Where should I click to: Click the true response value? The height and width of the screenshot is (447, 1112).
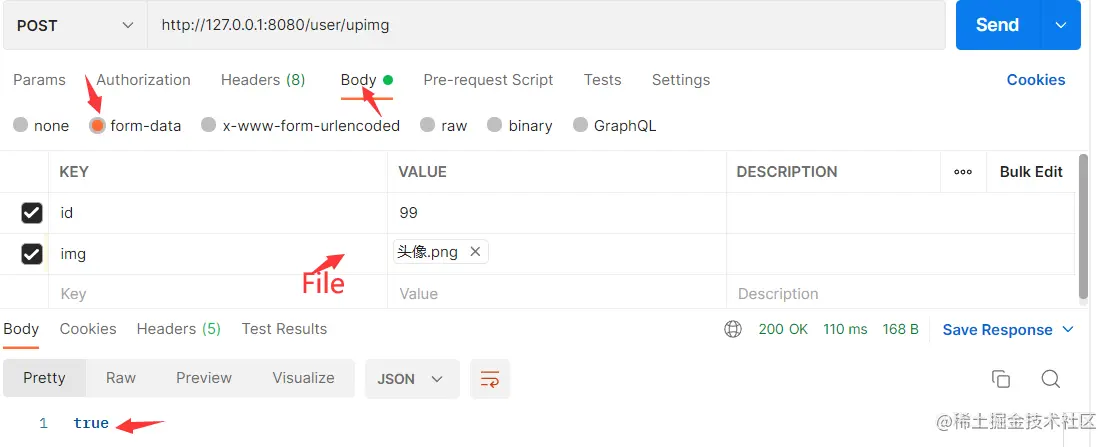click(91, 424)
